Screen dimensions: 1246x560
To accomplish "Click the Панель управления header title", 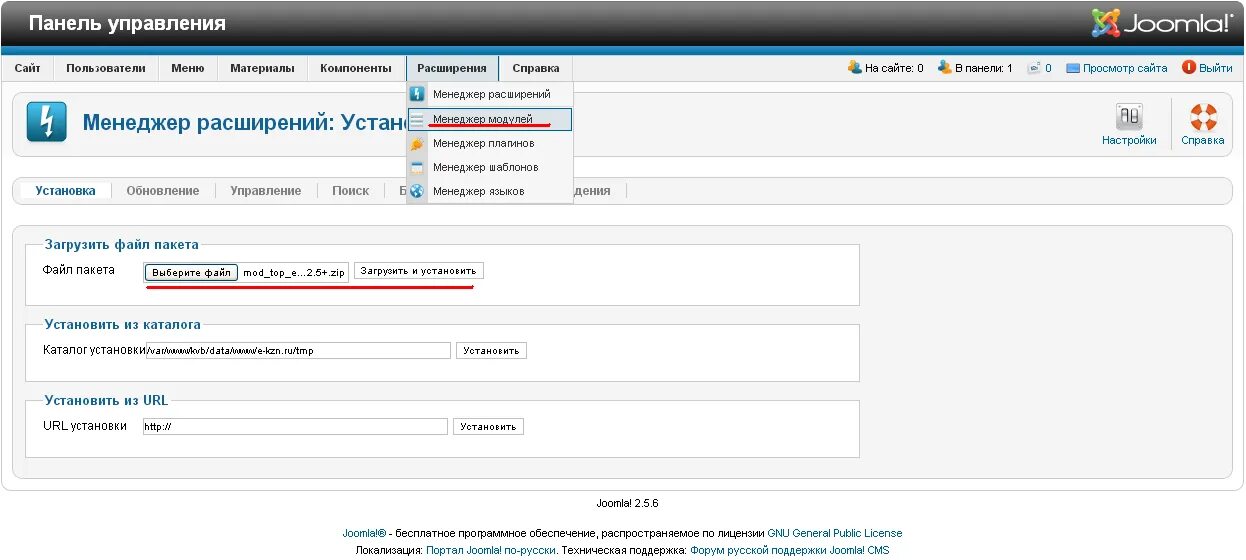I will pyautogui.click(x=127, y=23).
